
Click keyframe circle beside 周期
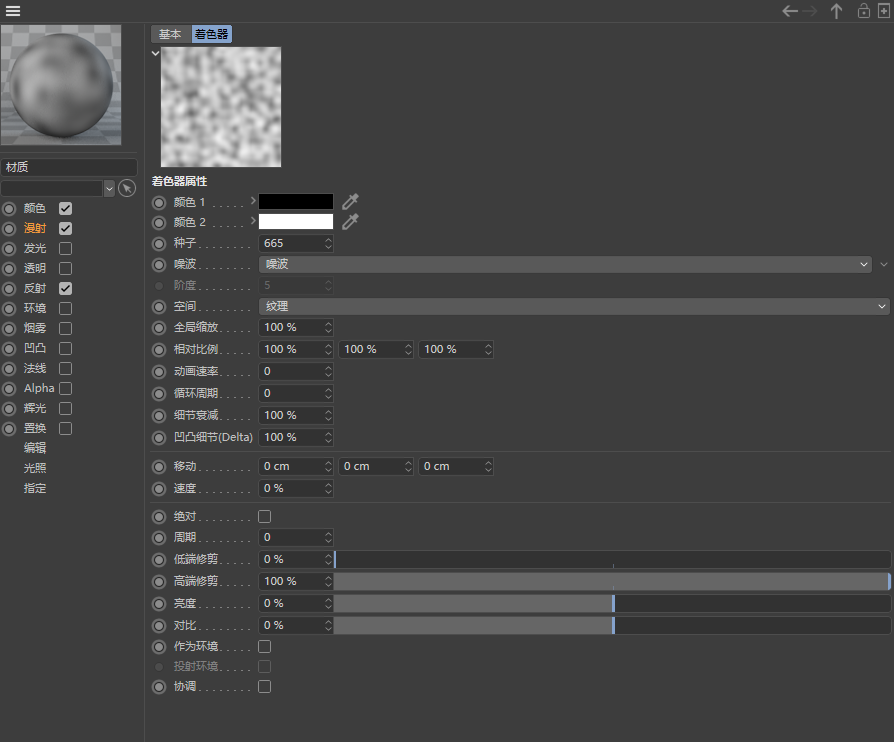pos(159,538)
